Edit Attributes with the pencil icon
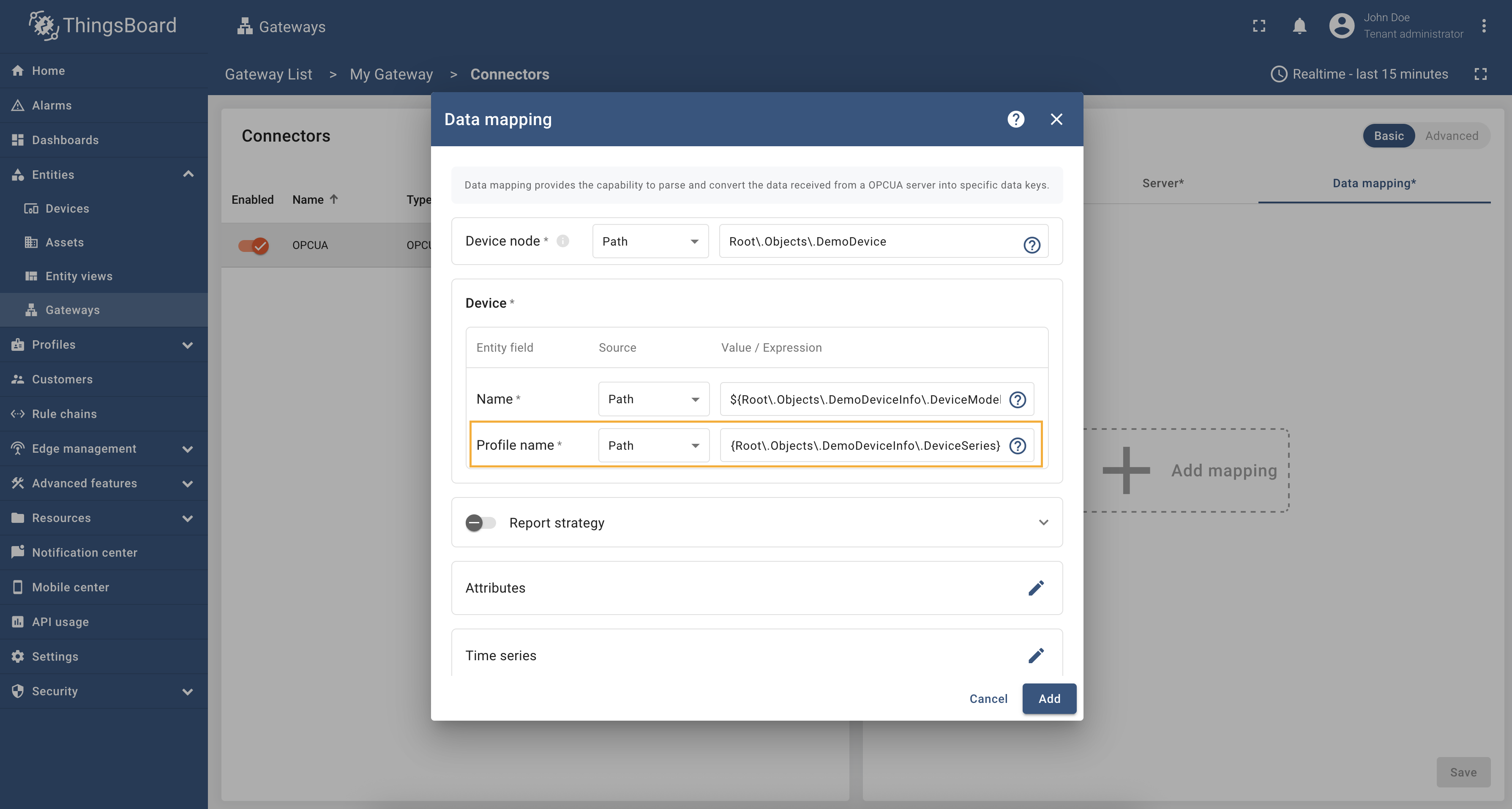 pyautogui.click(x=1036, y=588)
